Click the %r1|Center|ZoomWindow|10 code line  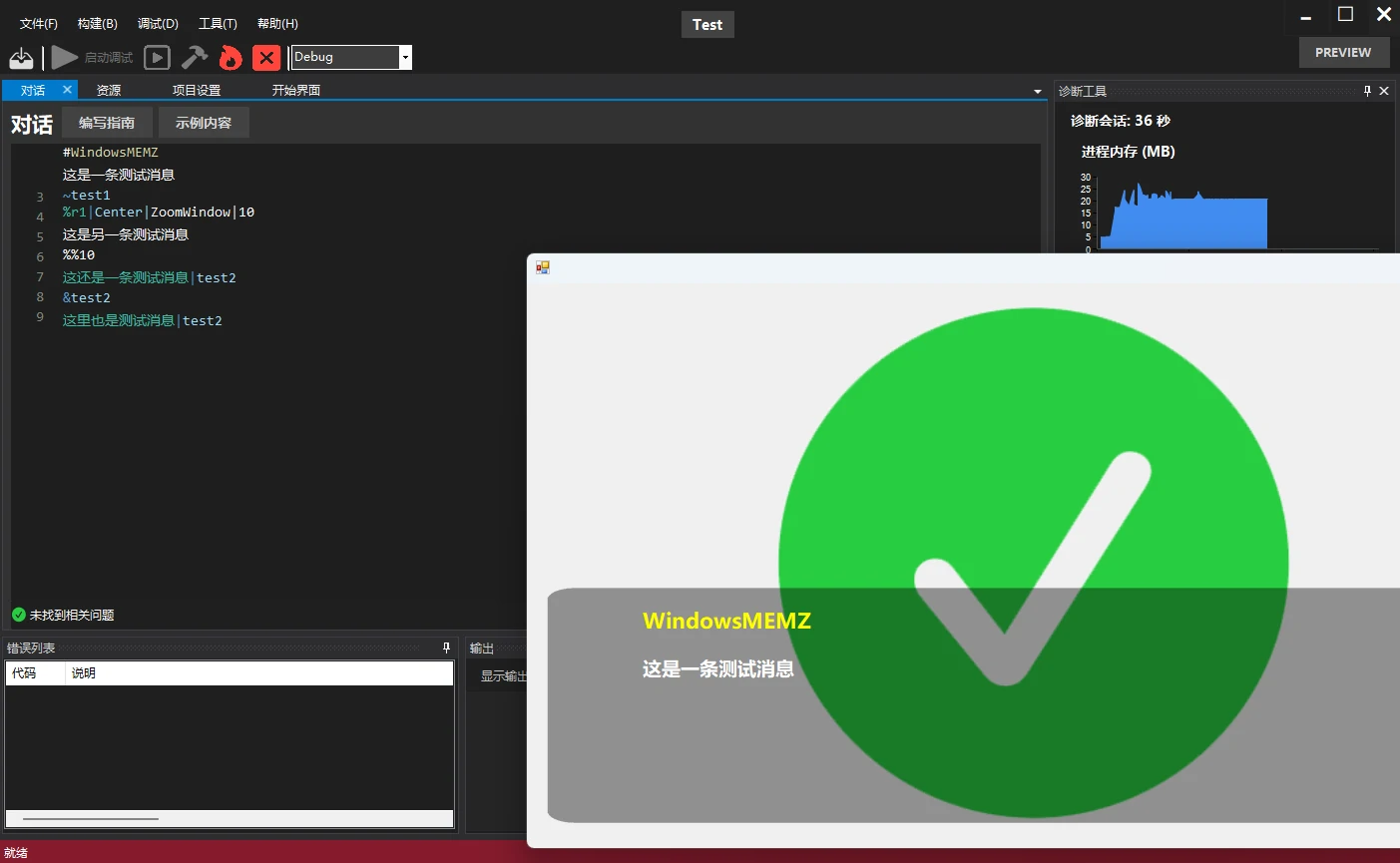point(159,213)
